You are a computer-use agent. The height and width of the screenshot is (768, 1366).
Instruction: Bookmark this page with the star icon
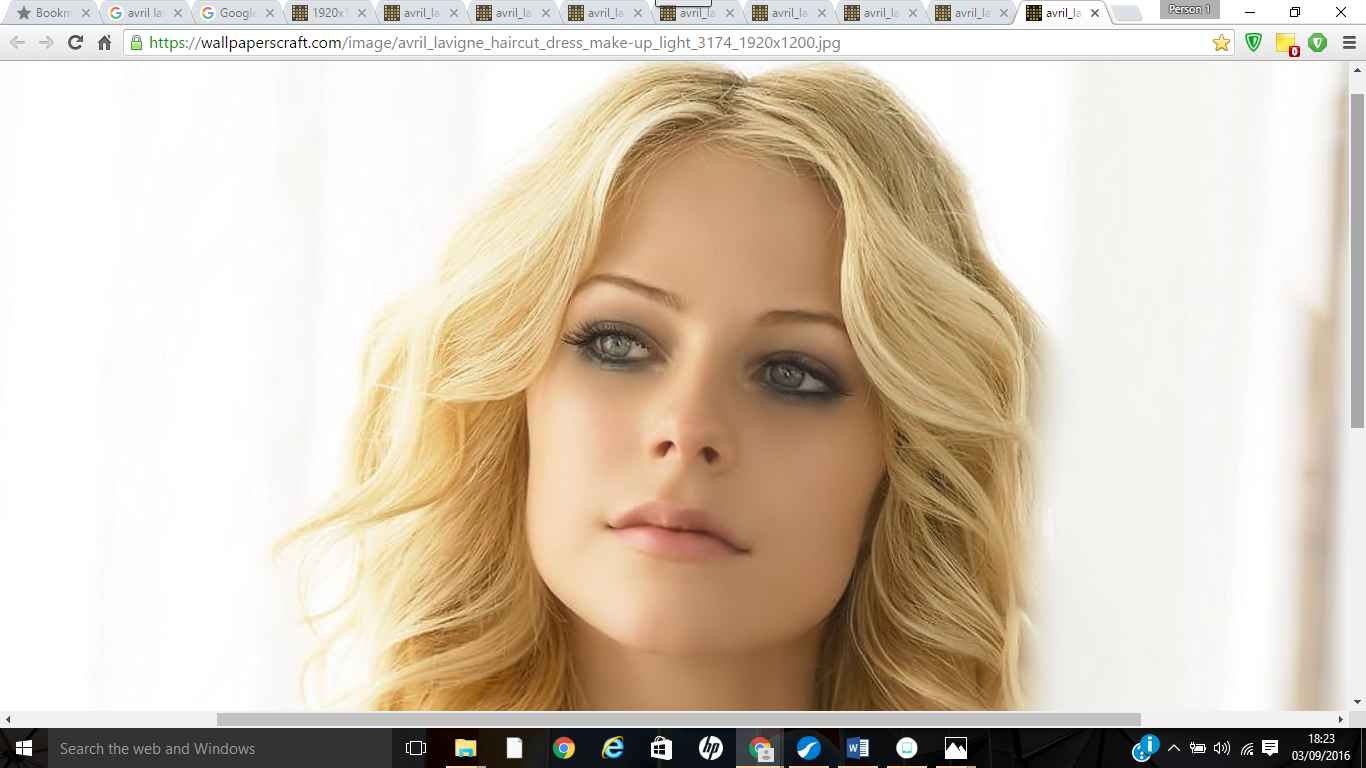pyautogui.click(x=1221, y=43)
